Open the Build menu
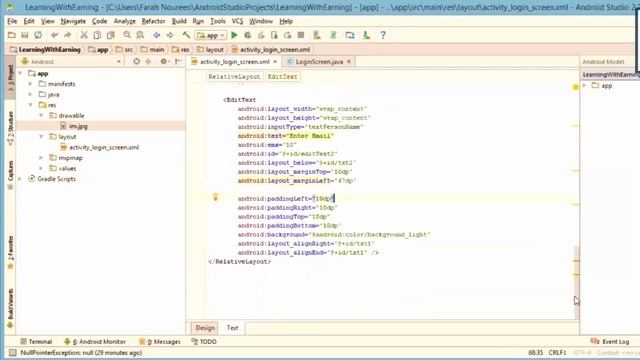Screen dimensions: 640x360 [179, 21]
